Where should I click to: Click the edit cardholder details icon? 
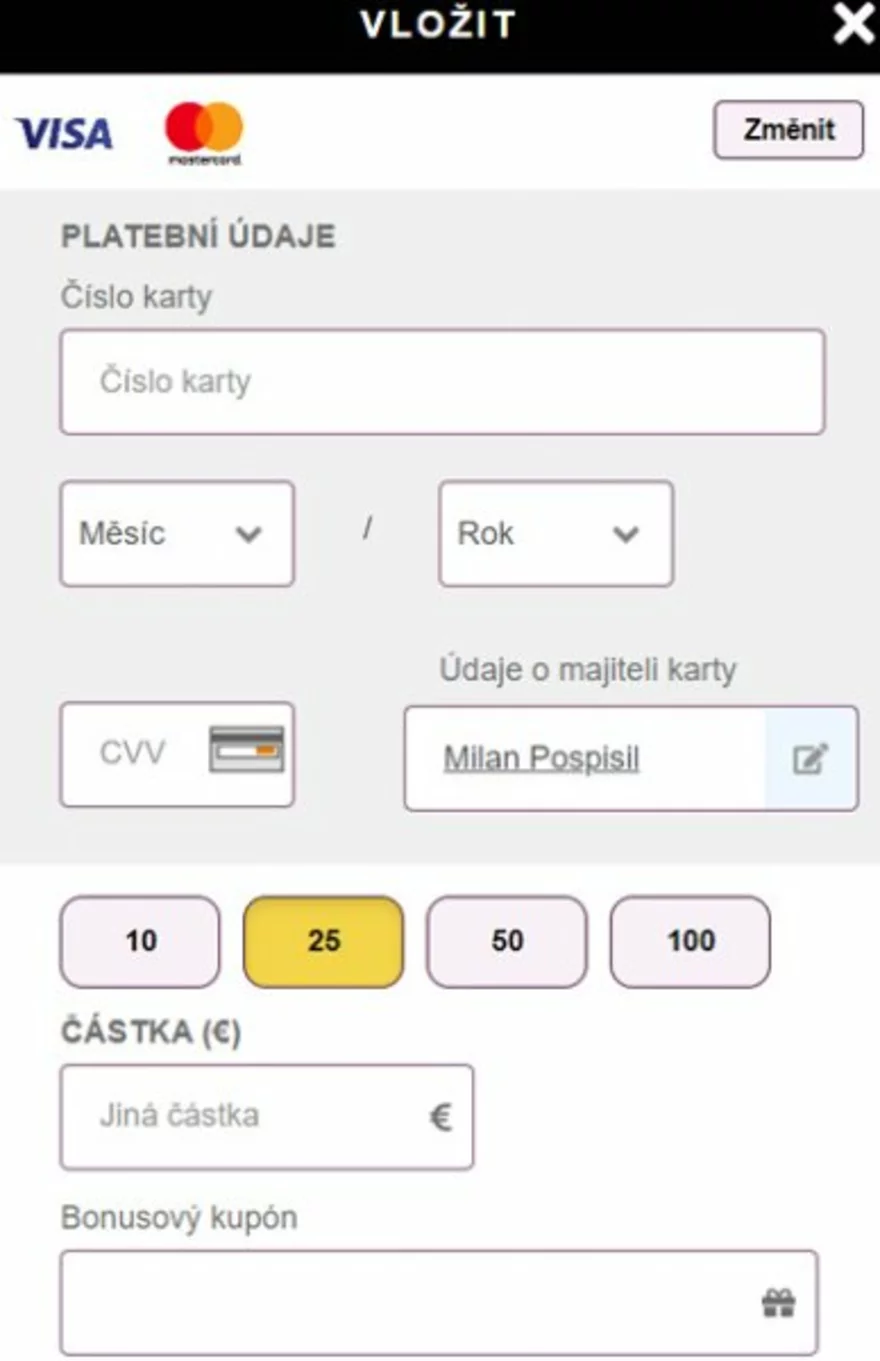coord(810,758)
